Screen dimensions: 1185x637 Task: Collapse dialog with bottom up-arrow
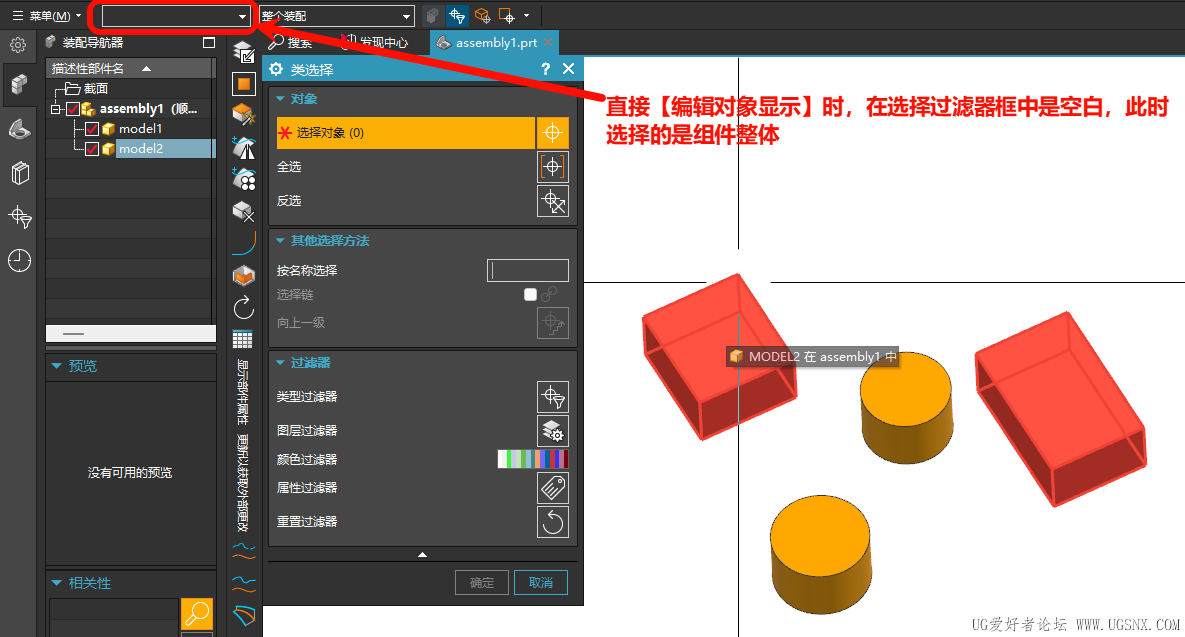point(422,555)
